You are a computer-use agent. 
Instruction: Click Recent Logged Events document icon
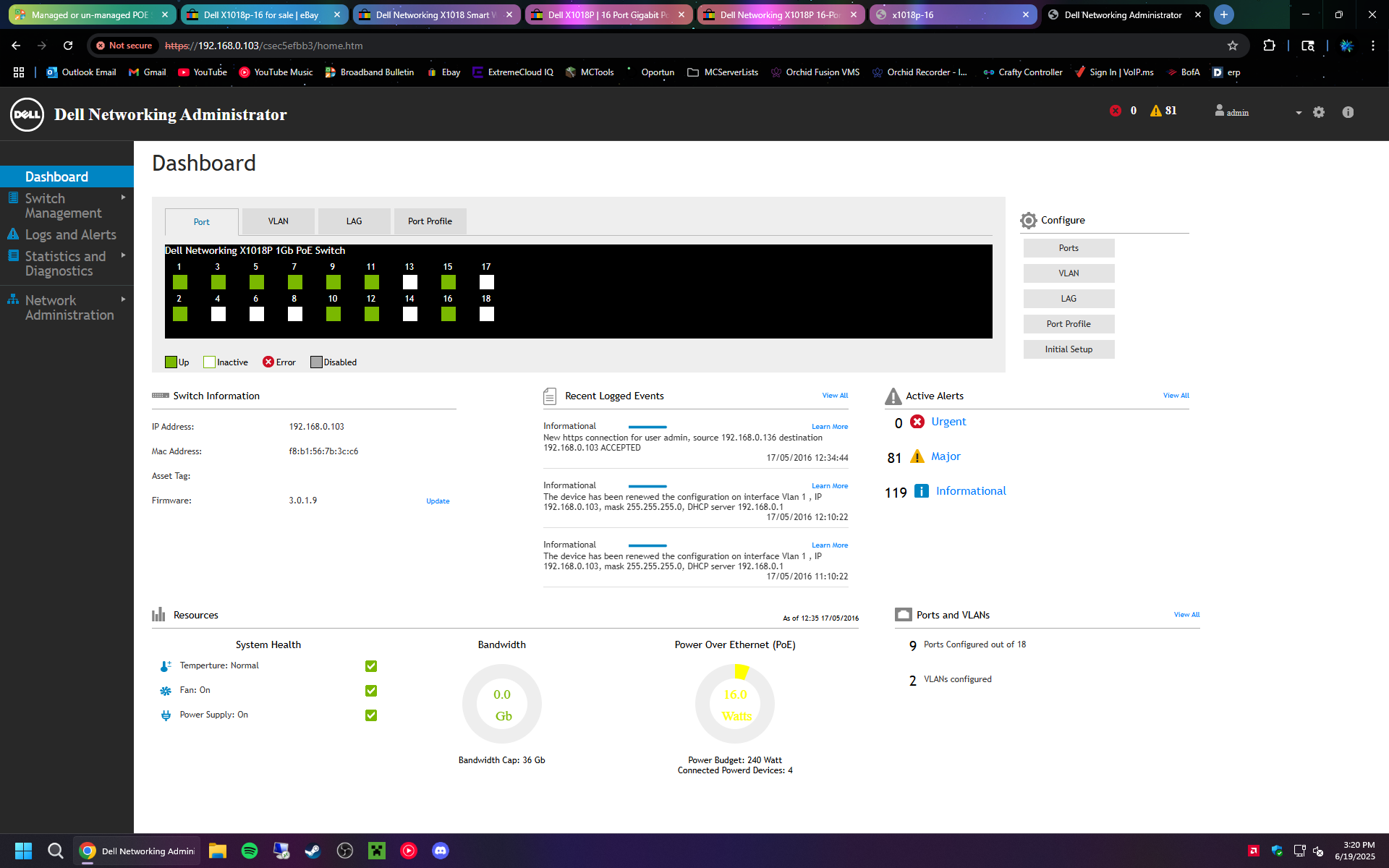(550, 396)
